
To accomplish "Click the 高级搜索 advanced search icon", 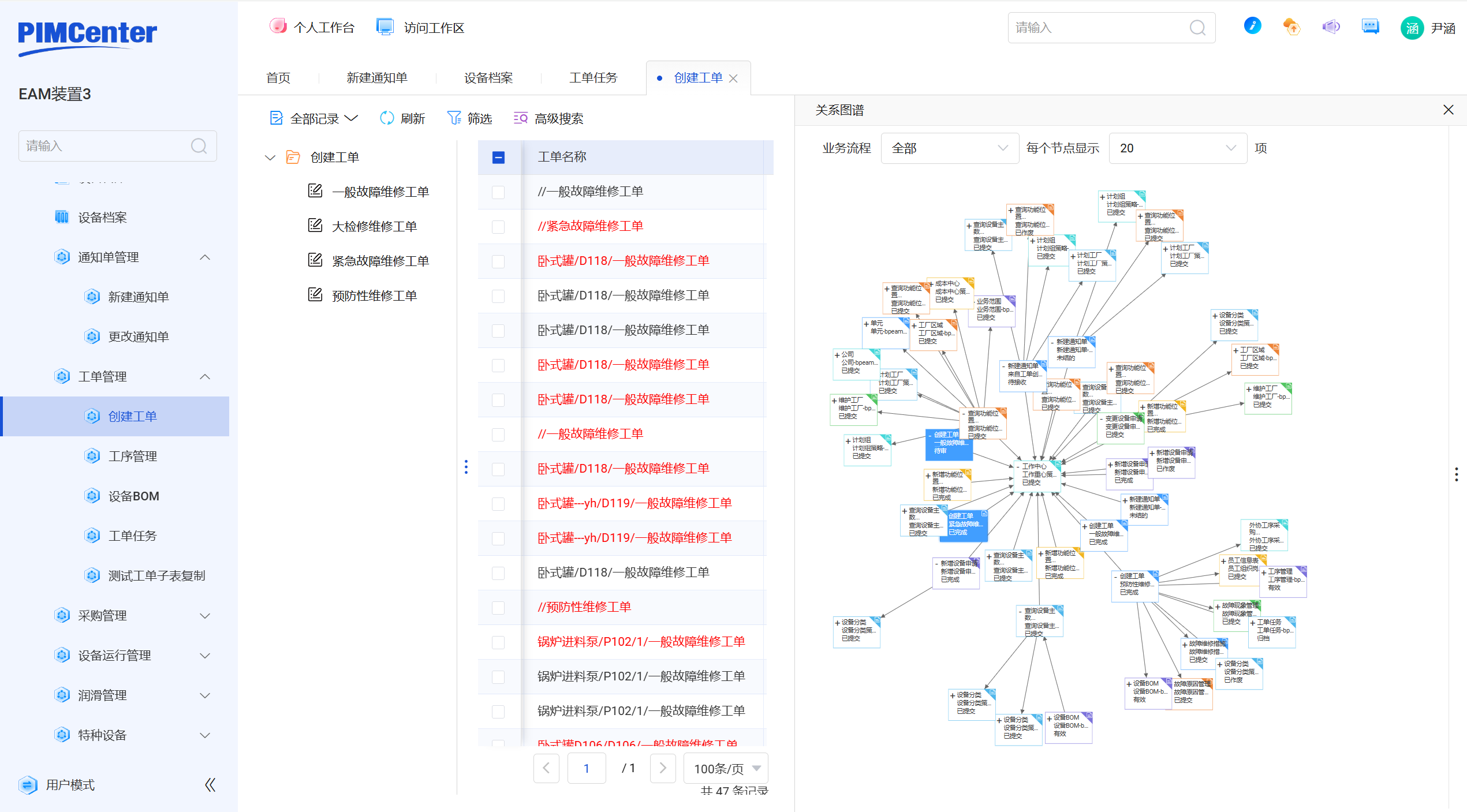I will click(x=521, y=118).
